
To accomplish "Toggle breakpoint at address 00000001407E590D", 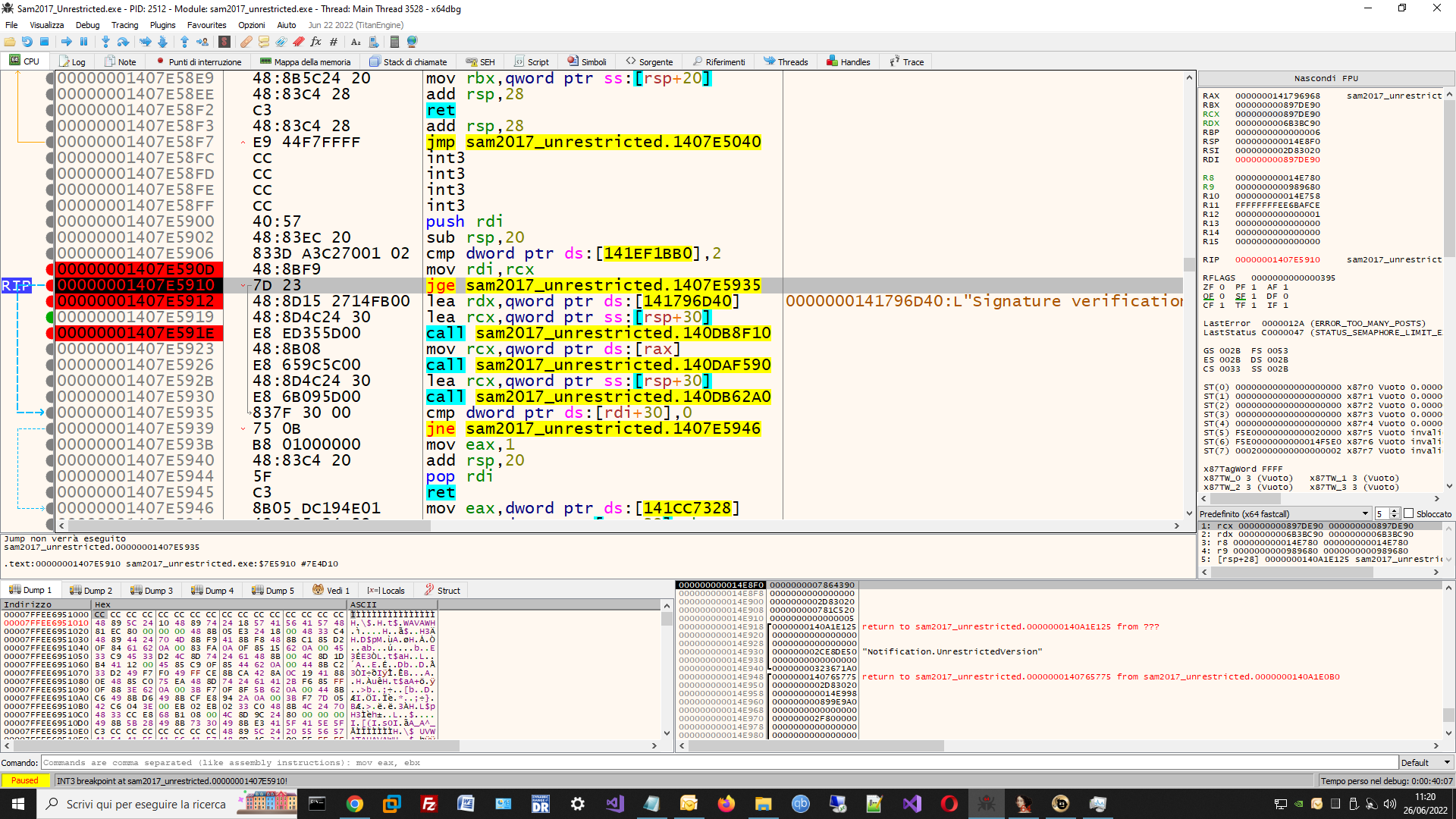I will 50,269.
